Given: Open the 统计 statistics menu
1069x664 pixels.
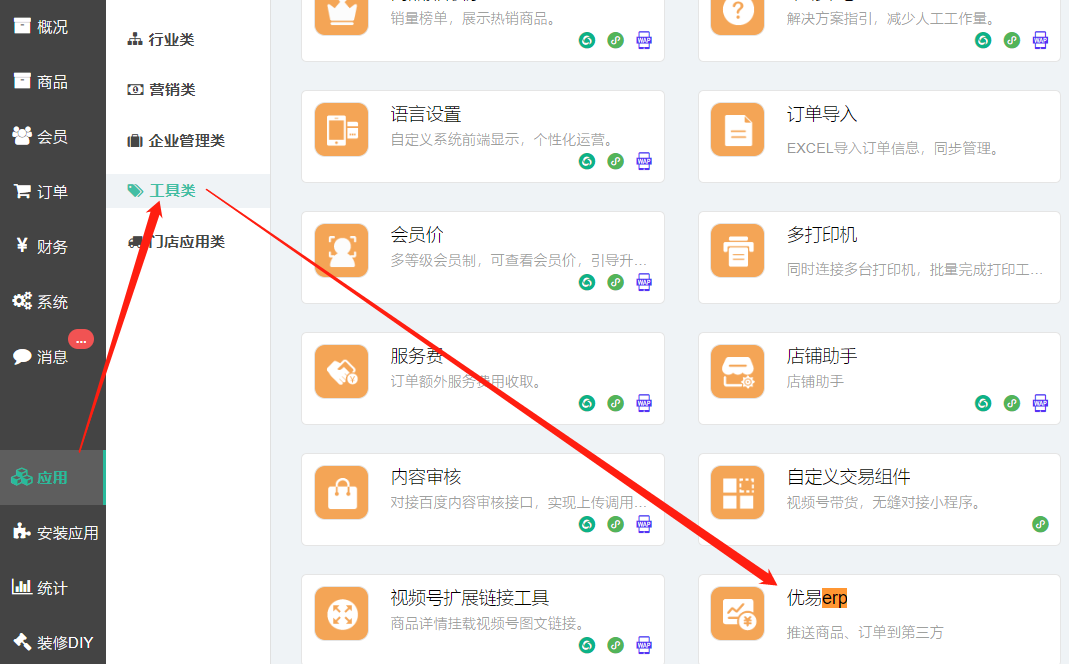Looking at the screenshot, I should pyautogui.click(x=52, y=588).
